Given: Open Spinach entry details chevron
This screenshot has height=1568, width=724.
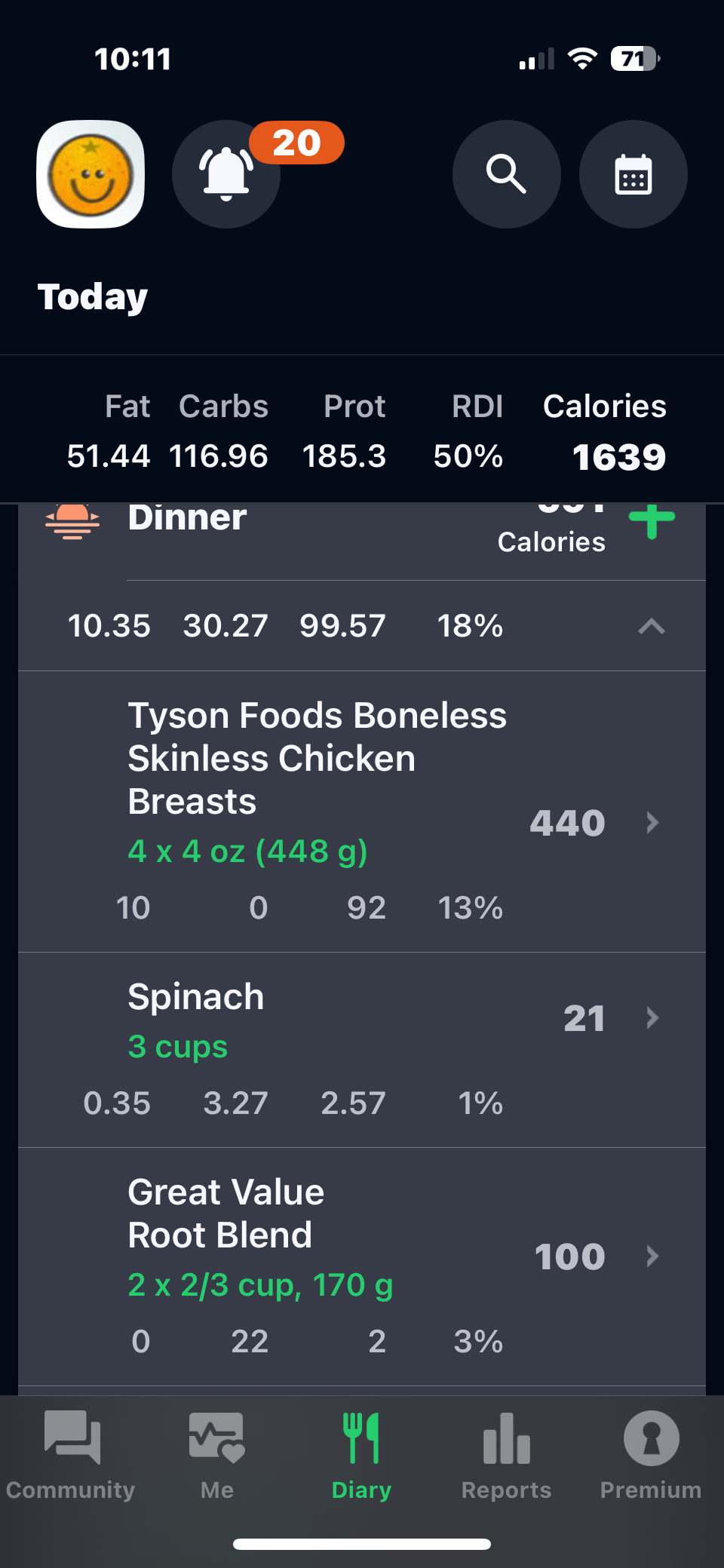Looking at the screenshot, I should pyautogui.click(x=652, y=1018).
